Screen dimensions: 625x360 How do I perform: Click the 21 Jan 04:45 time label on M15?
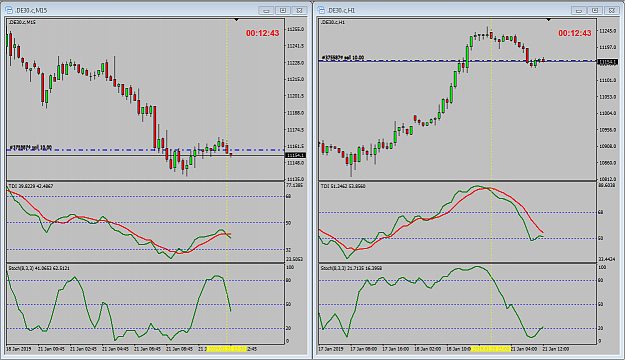click(x=116, y=349)
